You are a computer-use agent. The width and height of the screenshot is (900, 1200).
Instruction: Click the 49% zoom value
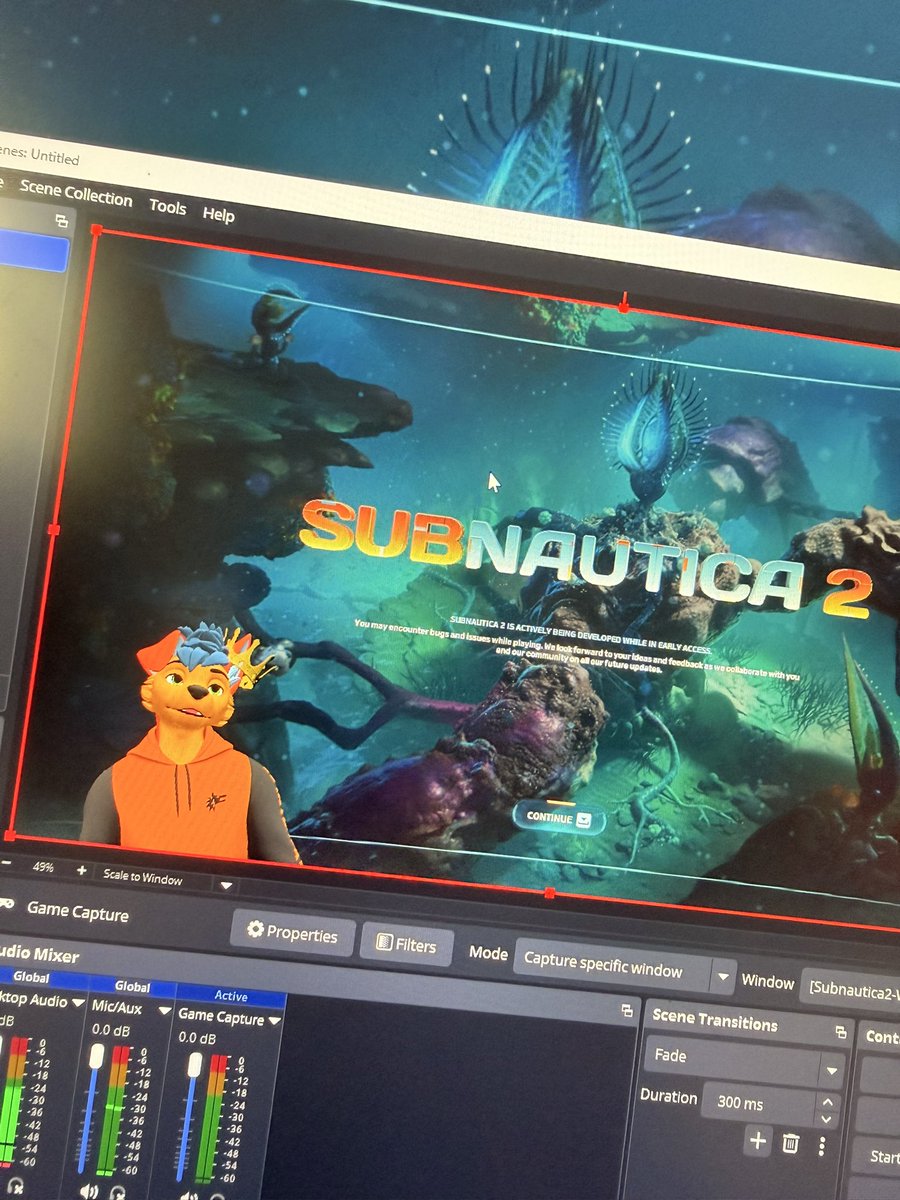tap(43, 866)
